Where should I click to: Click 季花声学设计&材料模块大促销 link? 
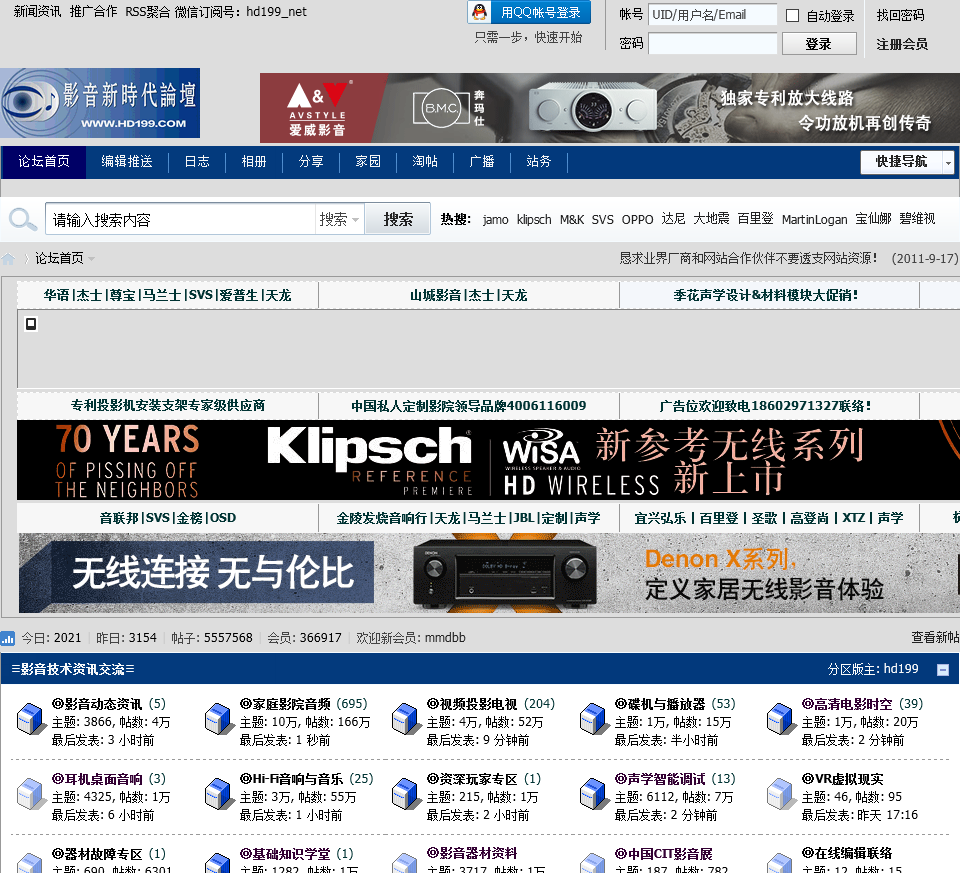[766, 296]
